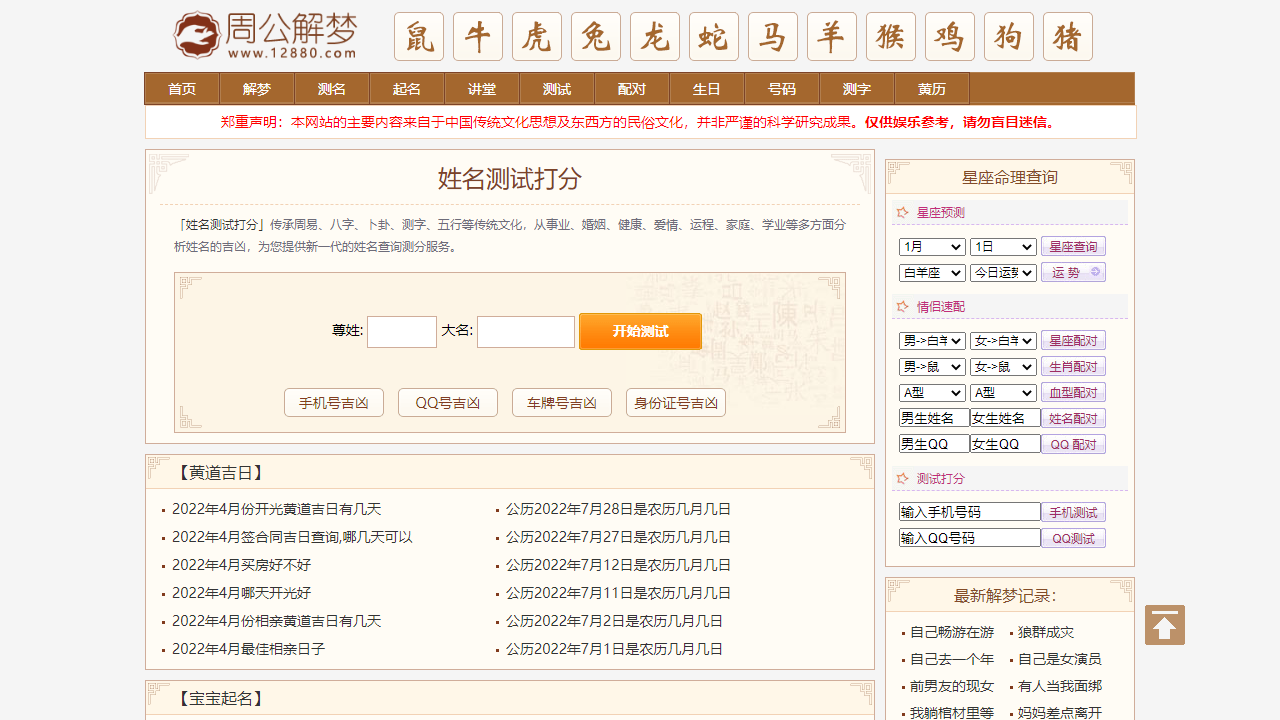
Task: Select the 蛇 (Snake) zodiac icon
Action: 713,36
